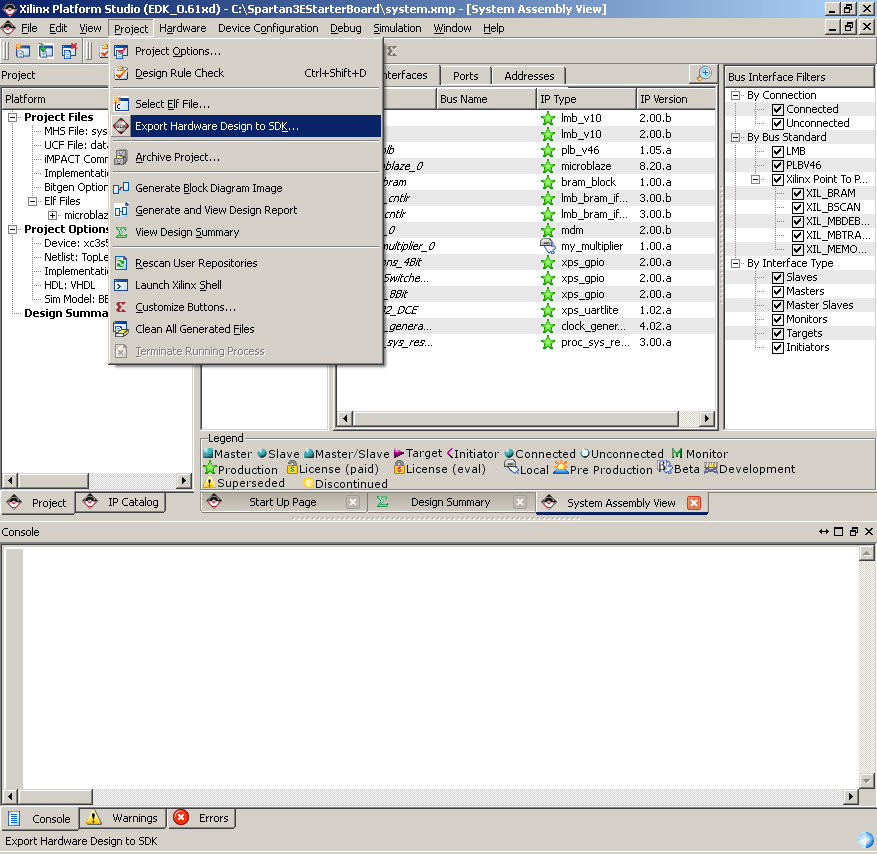Click the production star icon beside microblaze
877x854 pixels.
click(548, 166)
